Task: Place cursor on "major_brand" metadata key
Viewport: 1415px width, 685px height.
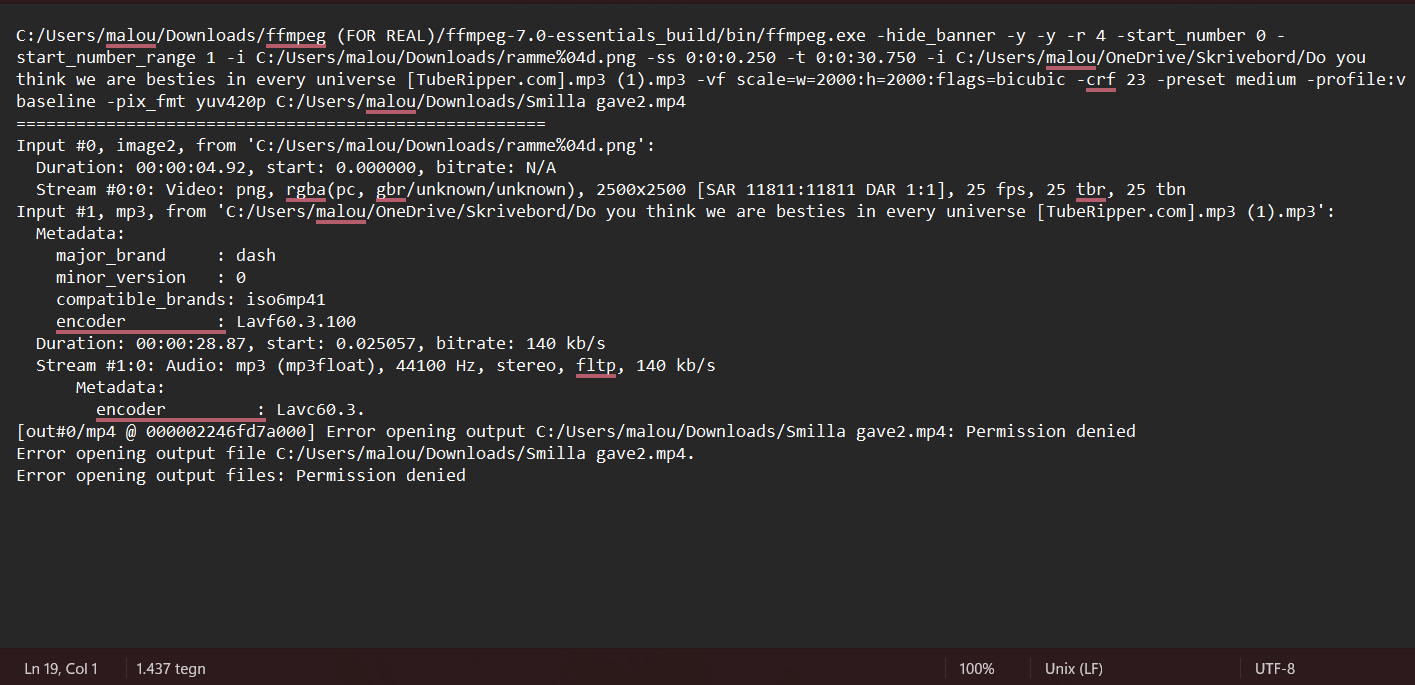Action: click(x=110, y=255)
